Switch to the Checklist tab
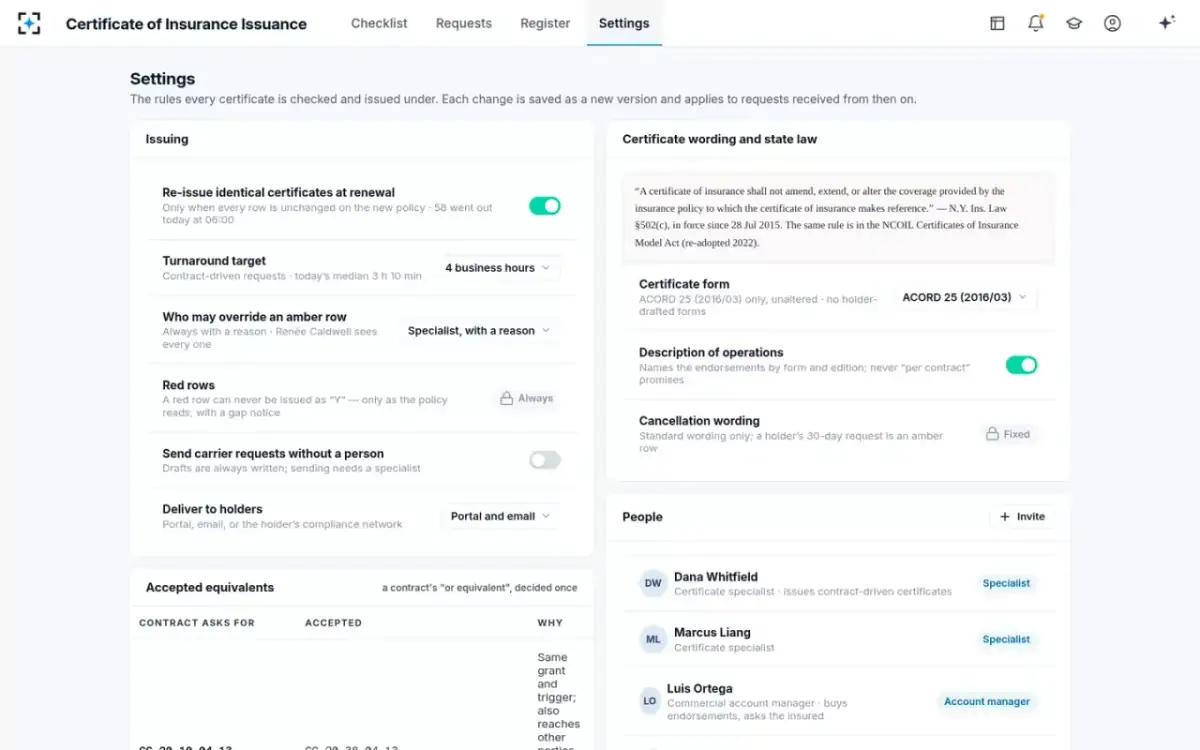This screenshot has height=750, width=1200. tap(379, 23)
